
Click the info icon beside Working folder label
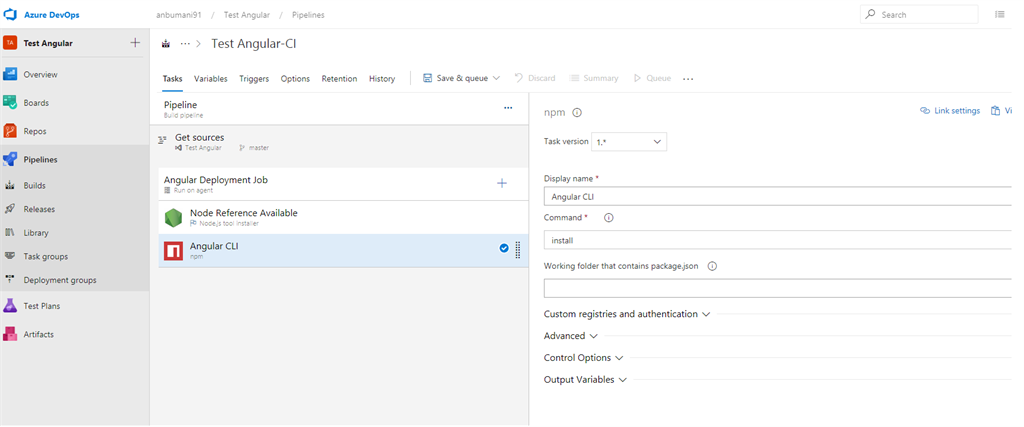(x=712, y=266)
